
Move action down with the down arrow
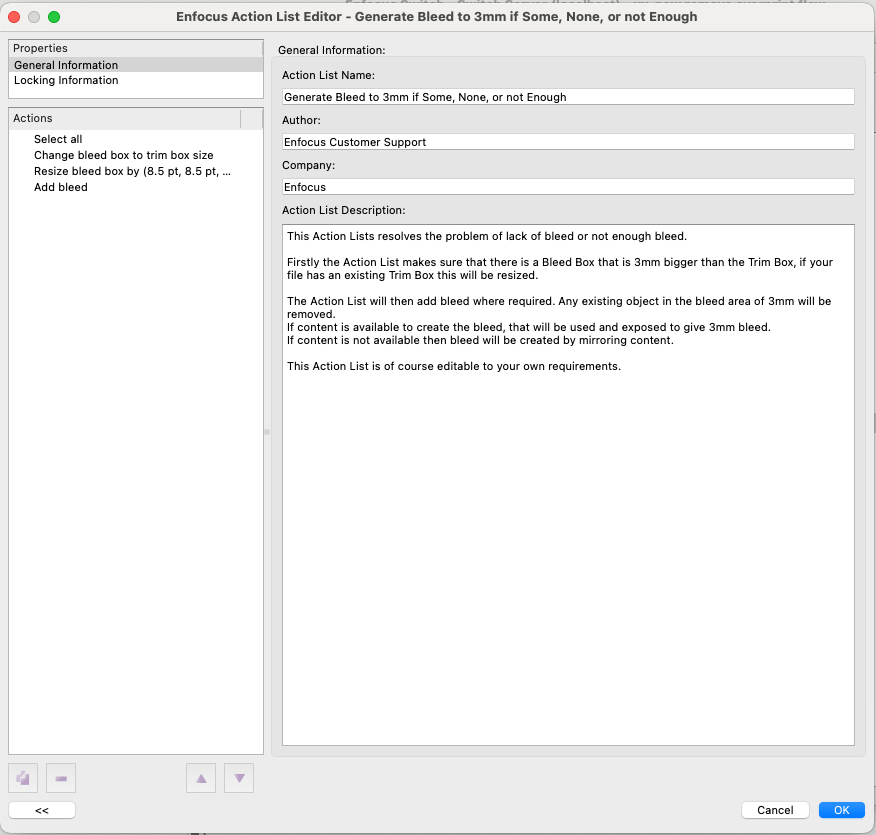pyautogui.click(x=239, y=778)
